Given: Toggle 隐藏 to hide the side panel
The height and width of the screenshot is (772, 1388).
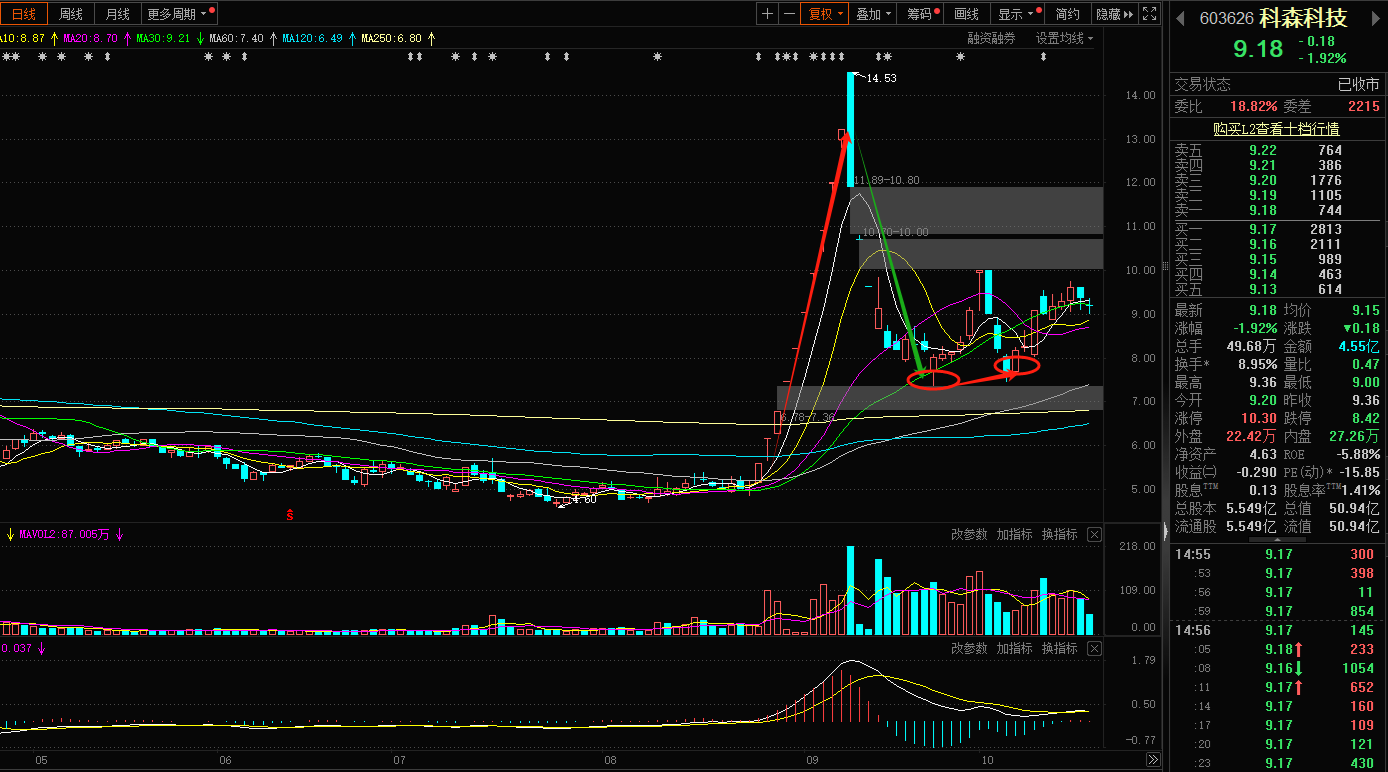Looking at the screenshot, I should (1114, 14).
